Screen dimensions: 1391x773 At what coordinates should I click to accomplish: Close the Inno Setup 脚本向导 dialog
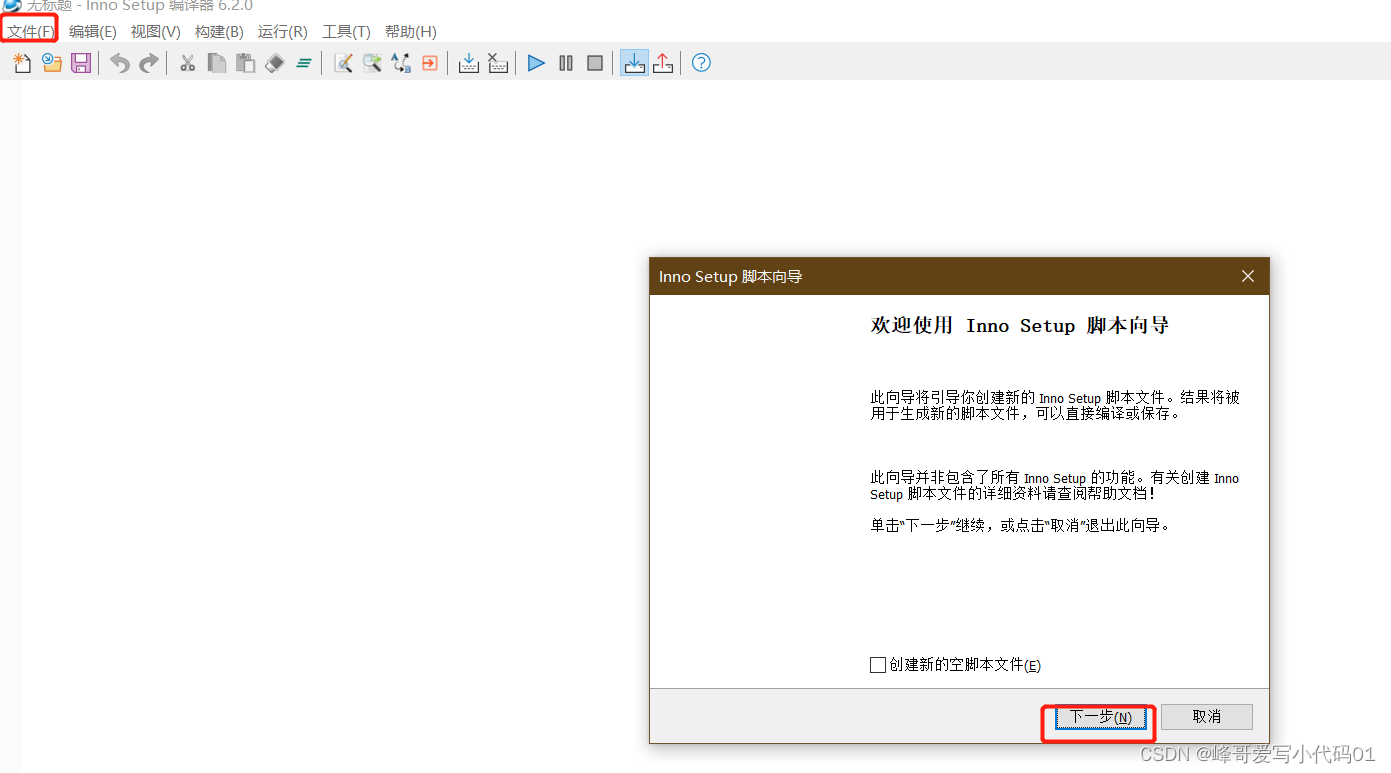click(1248, 276)
